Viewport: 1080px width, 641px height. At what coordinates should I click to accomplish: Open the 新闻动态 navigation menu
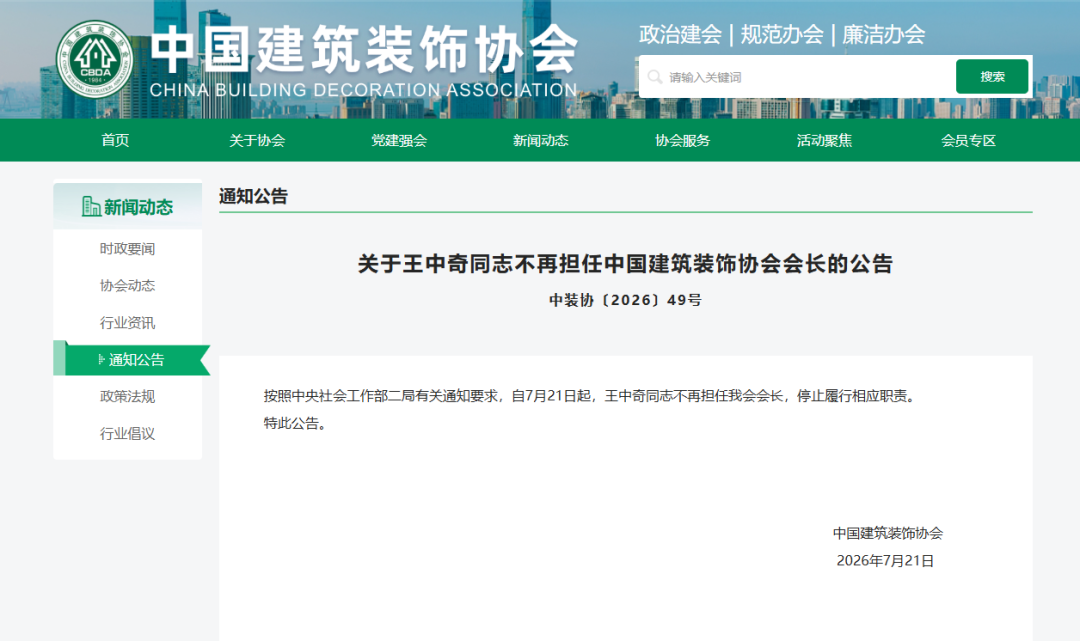click(x=541, y=140)
